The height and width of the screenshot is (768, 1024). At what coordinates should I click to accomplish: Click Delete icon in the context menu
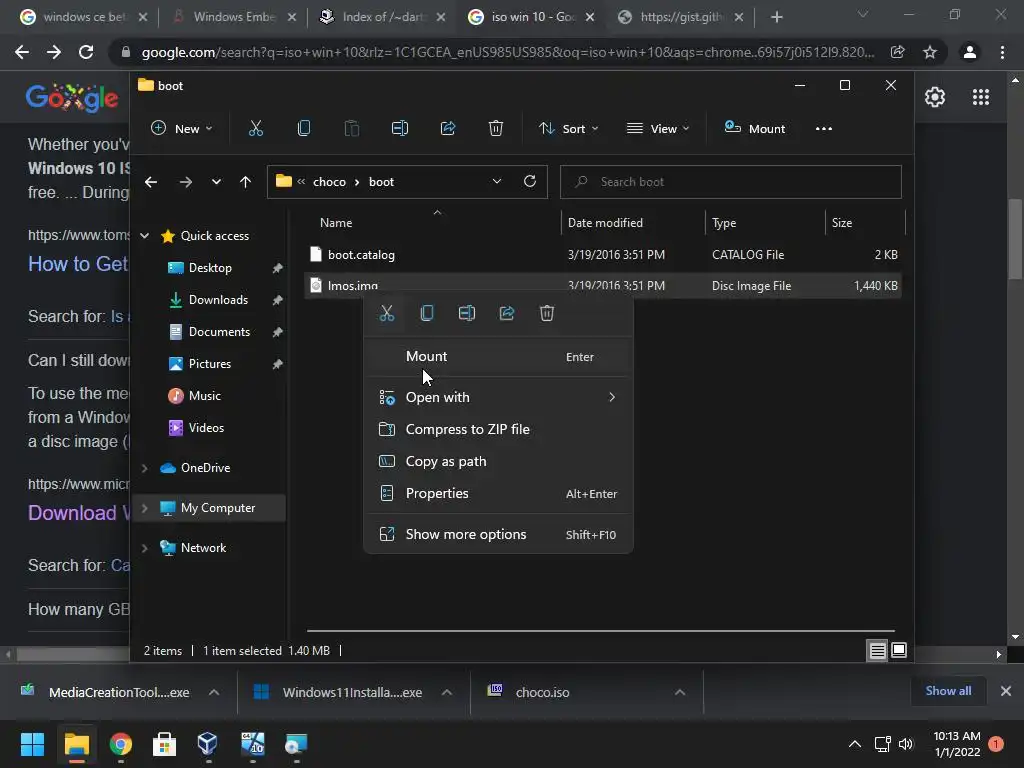click(547, 313)
